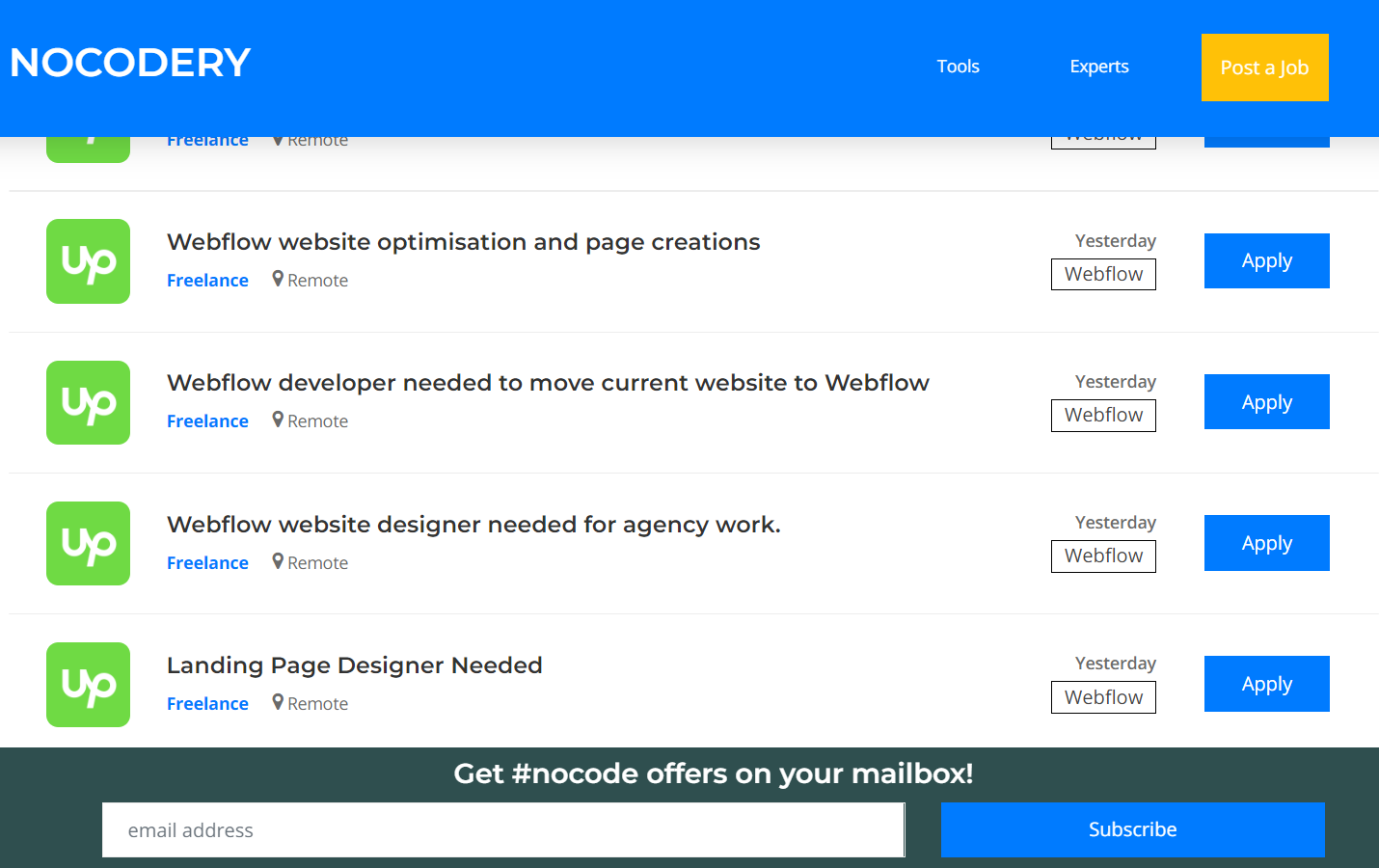Click location pin icon under Webflow website optimisation
This screenshot has width=1379, height=868.
pos(278,280)
